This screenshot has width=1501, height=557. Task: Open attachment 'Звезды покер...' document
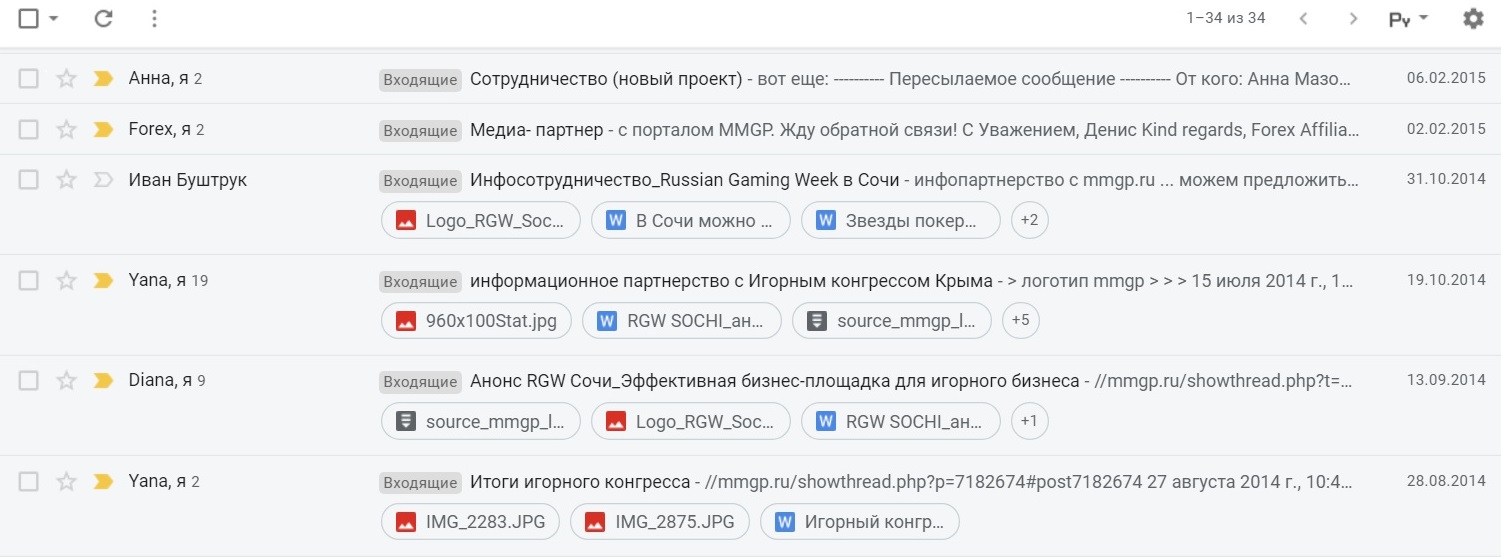point(901,221)
